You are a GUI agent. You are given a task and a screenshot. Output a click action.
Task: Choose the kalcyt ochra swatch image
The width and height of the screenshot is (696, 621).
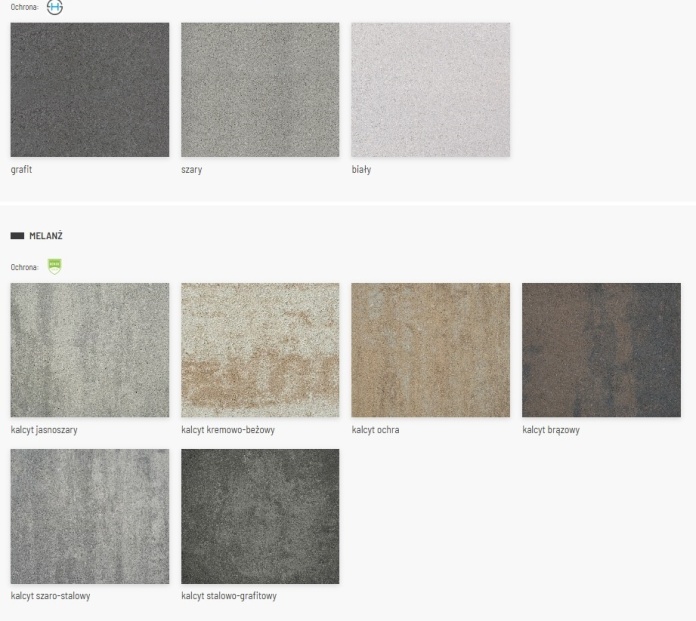[x=430, y=350]
